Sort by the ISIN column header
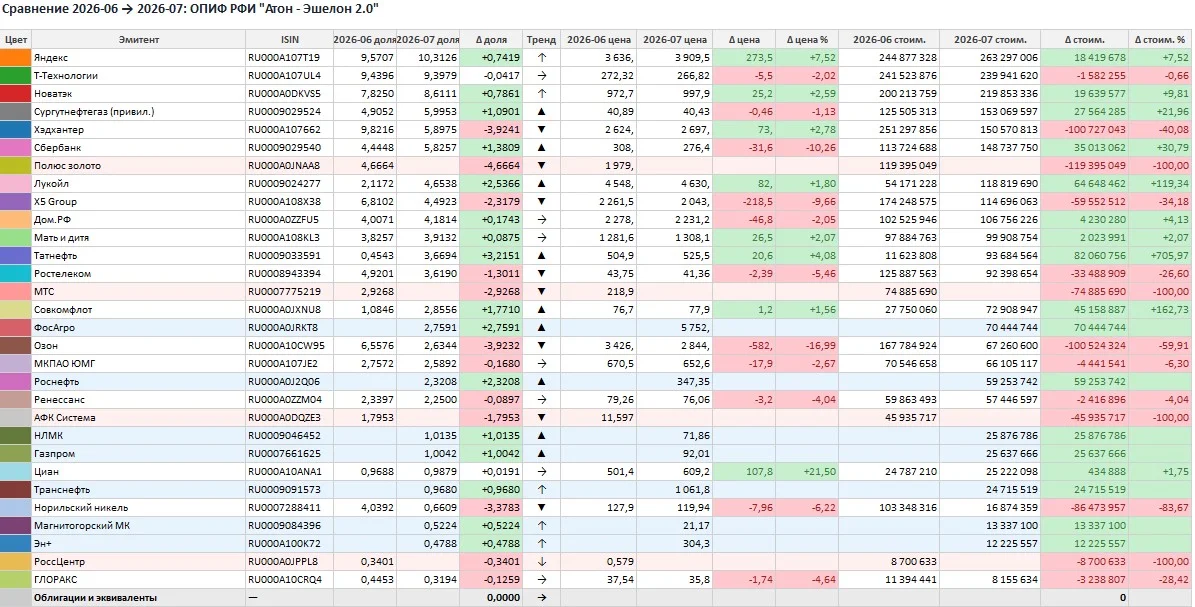 289,40
